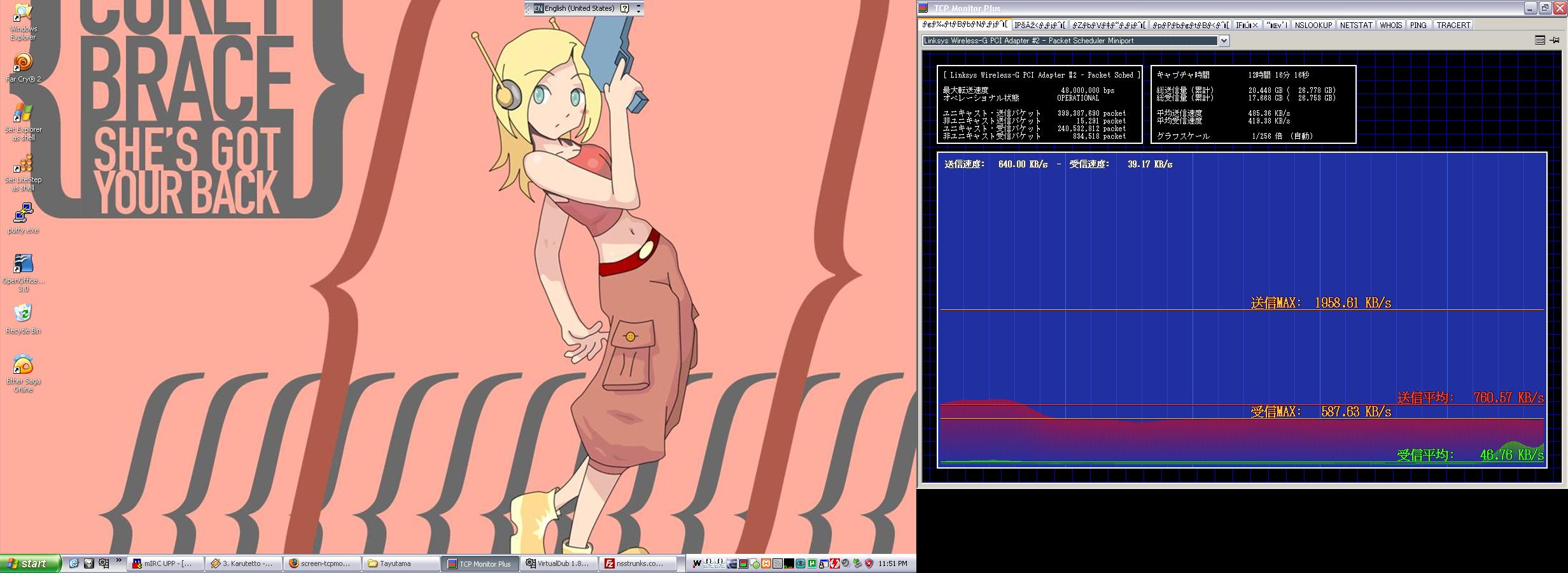The width and height of the screenshot is (1568, 573).
Task: Click the '39.17 KB/s' receive speed value
Action: 1150,164
